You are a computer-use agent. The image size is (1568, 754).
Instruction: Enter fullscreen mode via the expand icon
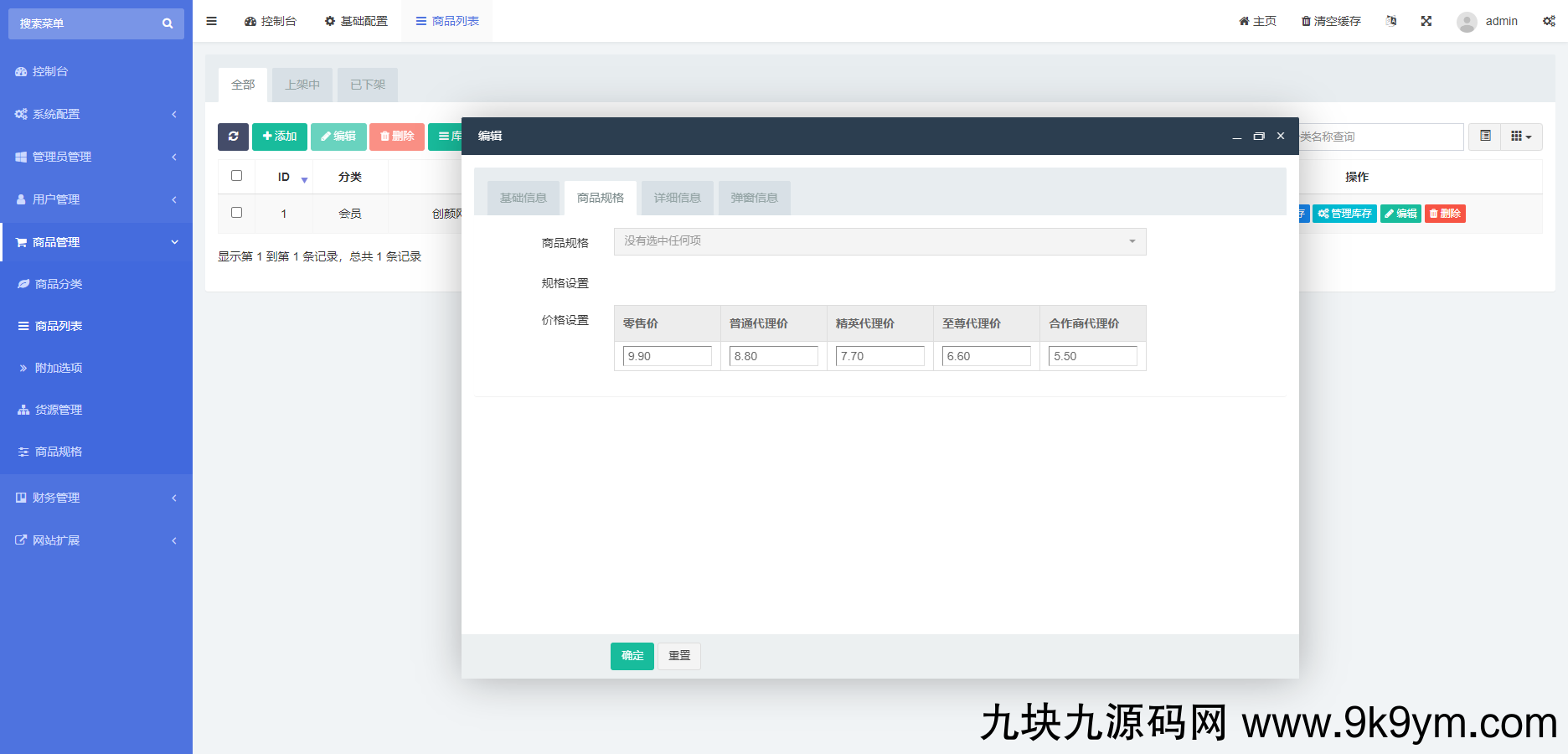tap(1426, 21)
